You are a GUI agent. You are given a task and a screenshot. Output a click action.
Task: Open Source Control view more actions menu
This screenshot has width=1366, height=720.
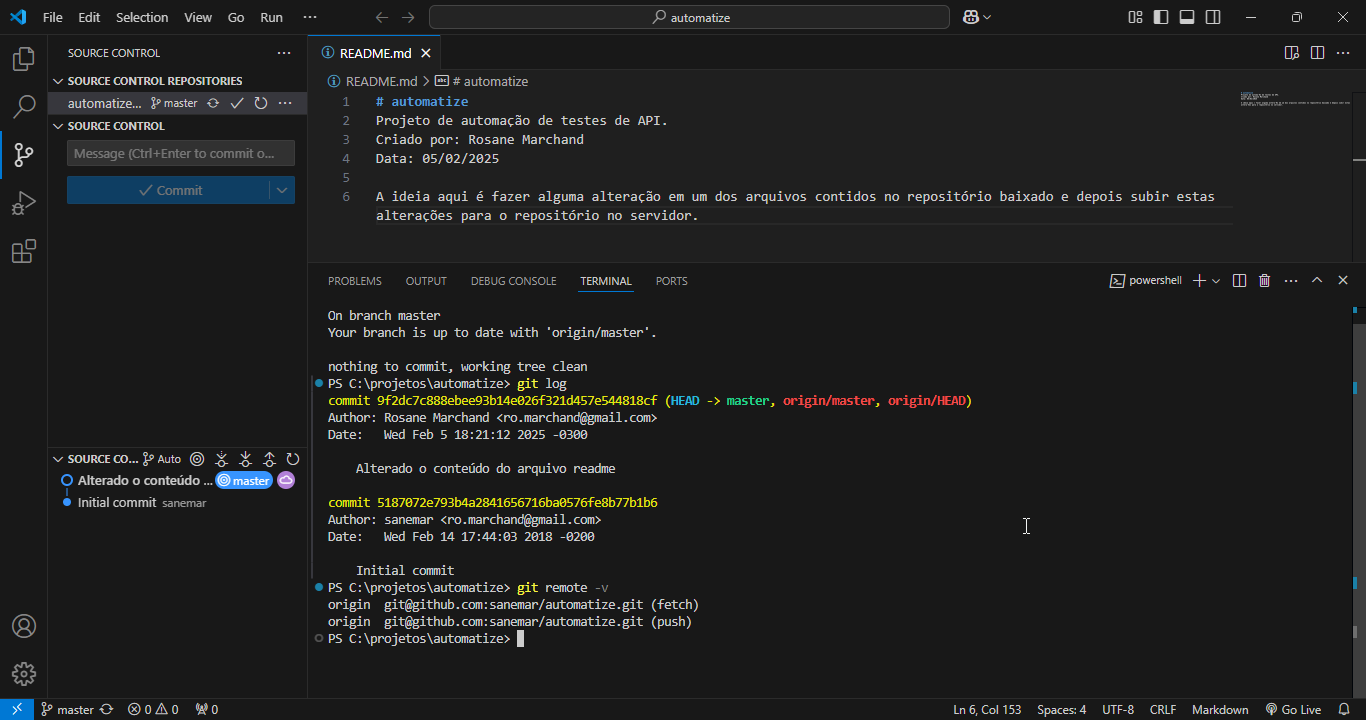tap(285, 53)
